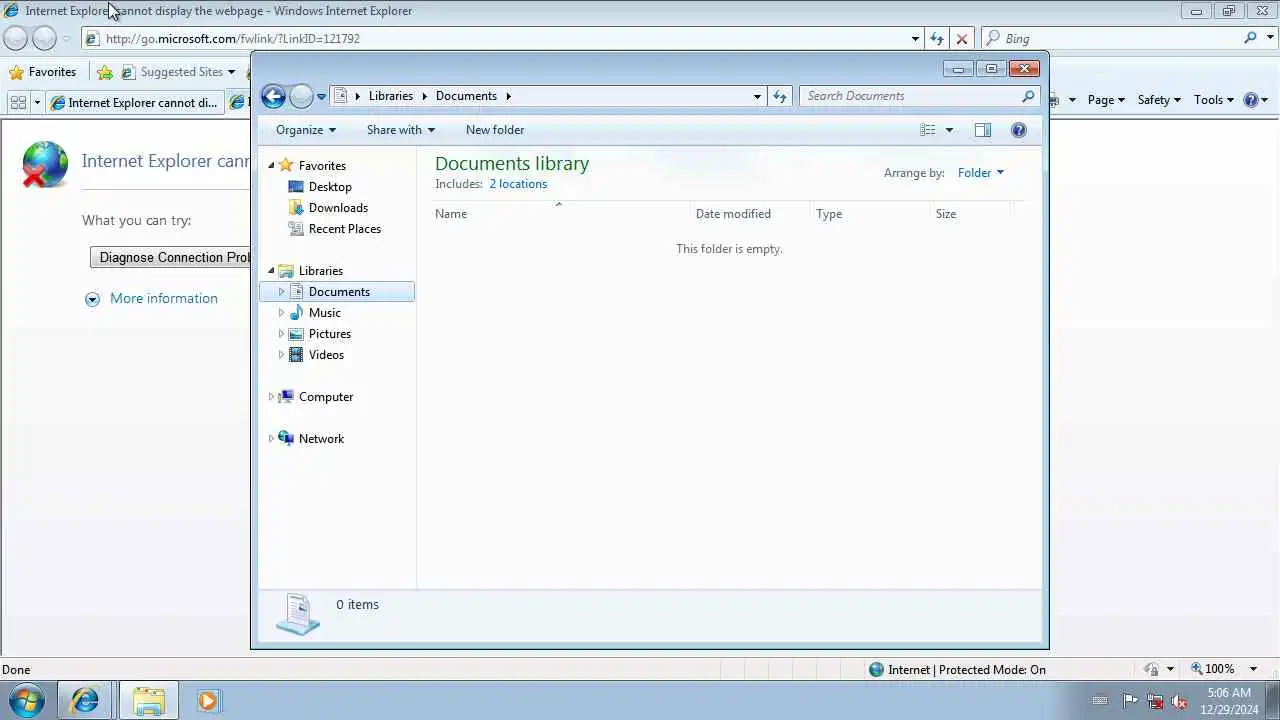Click Diagnose Connection Problems button
The image size is (1280, 720).
170,257
